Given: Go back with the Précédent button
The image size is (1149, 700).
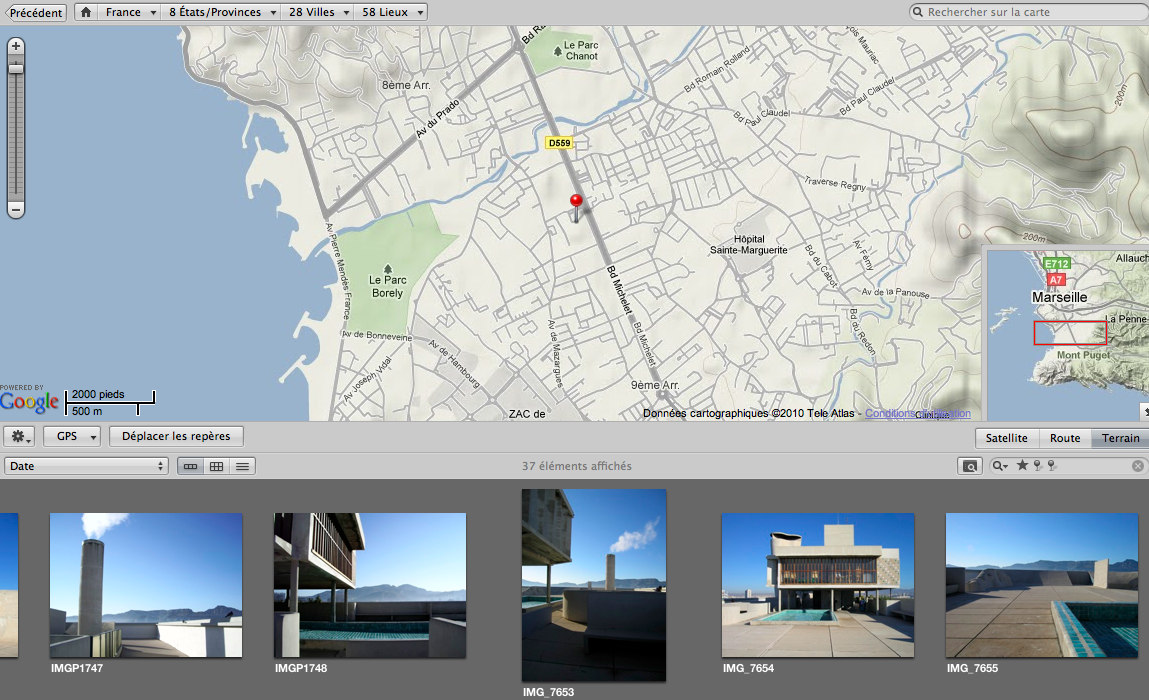Looking at the screenshot, I should pos(36,13).
